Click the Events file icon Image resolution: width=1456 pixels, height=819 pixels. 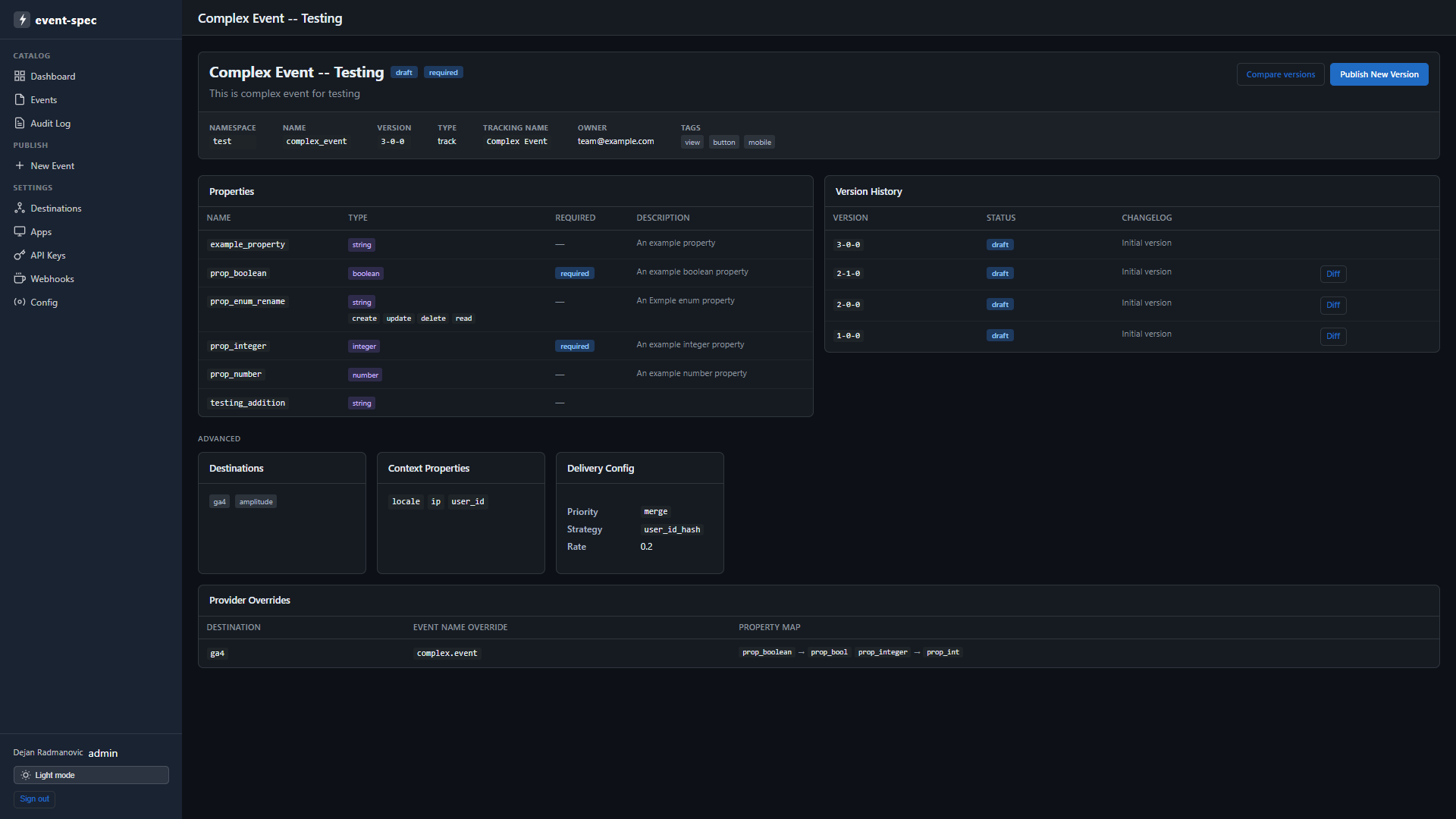(x=20, y=99)
